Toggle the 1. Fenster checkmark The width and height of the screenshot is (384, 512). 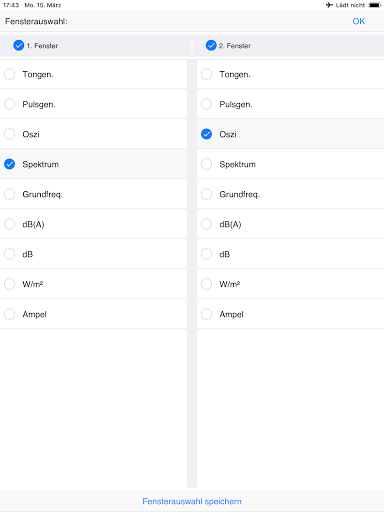coord(19,45)
